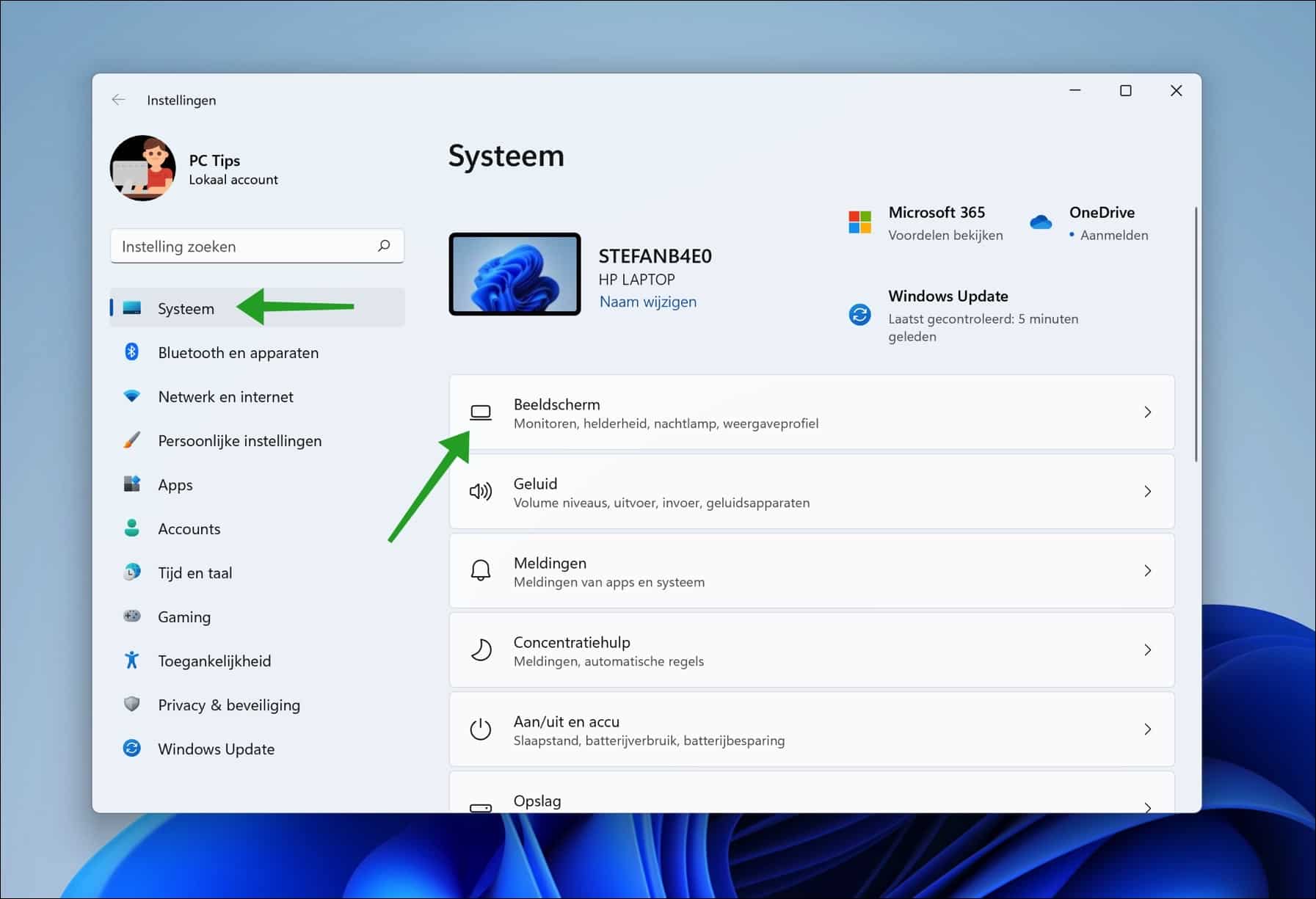Expand the Geluid settings row
Viewport: 1316px width, 899px height.
pos(1147,492)
